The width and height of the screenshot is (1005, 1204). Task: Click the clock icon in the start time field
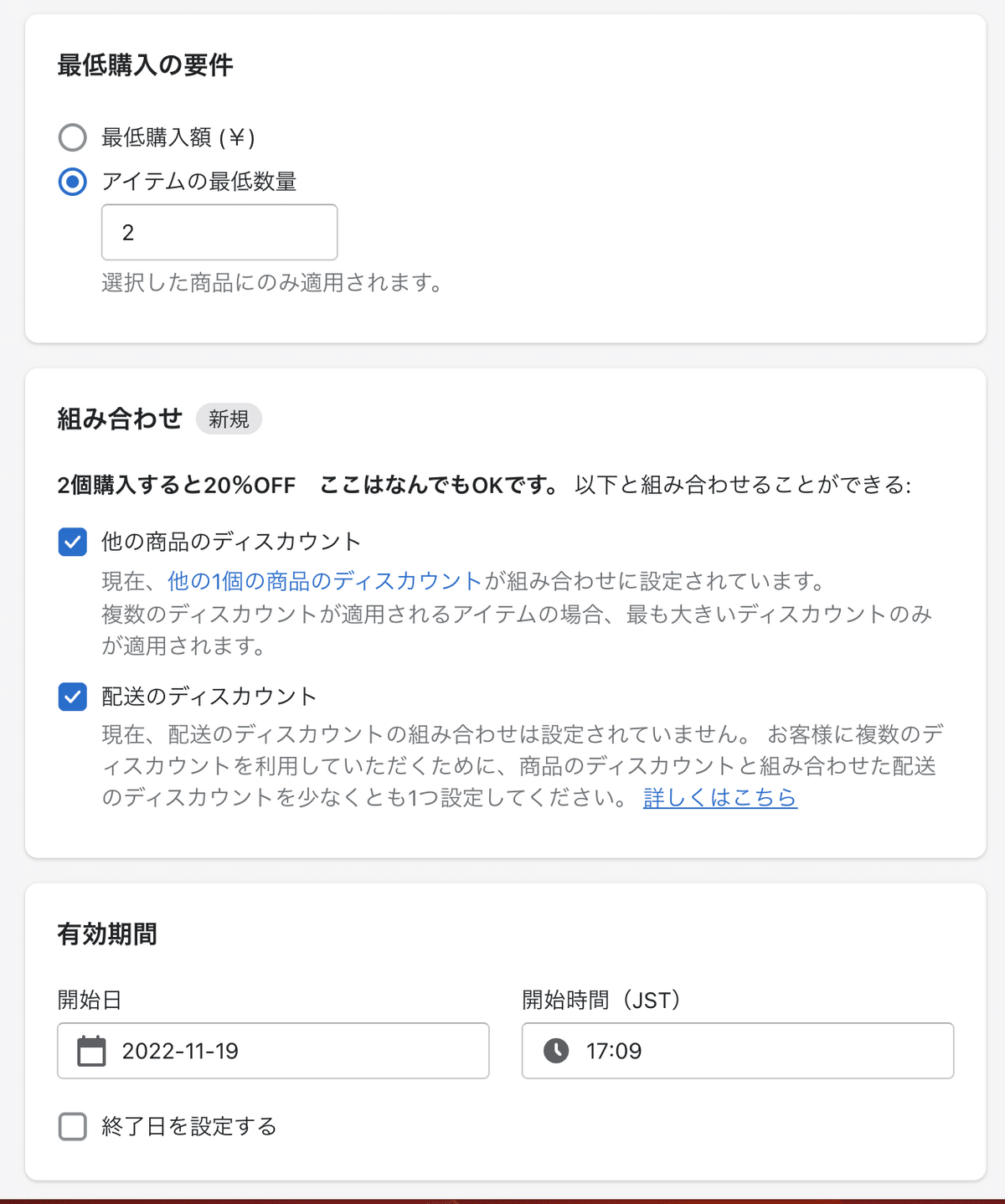click(556, 1051)
